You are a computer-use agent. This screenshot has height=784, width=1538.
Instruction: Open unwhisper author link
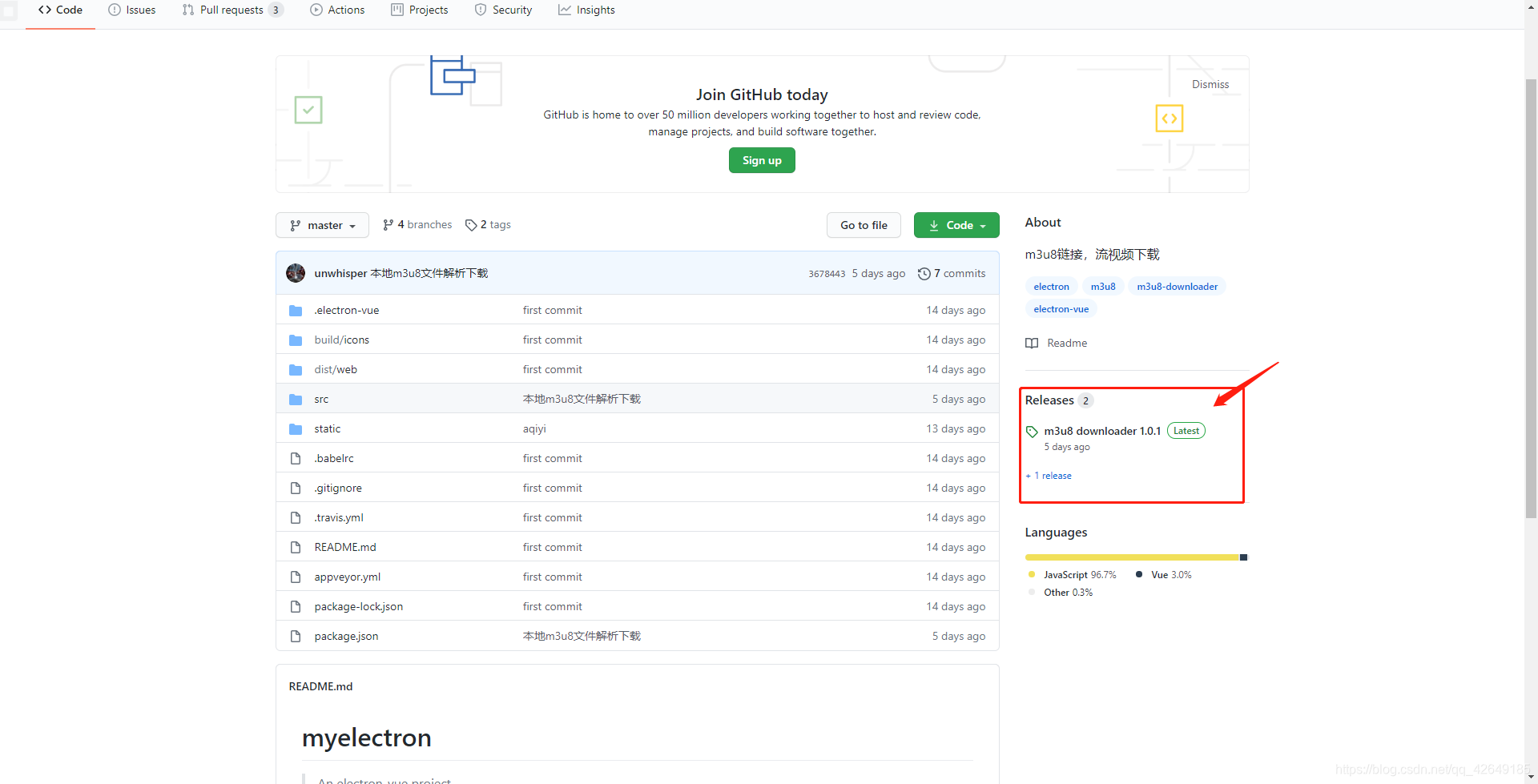click(340, 273)
